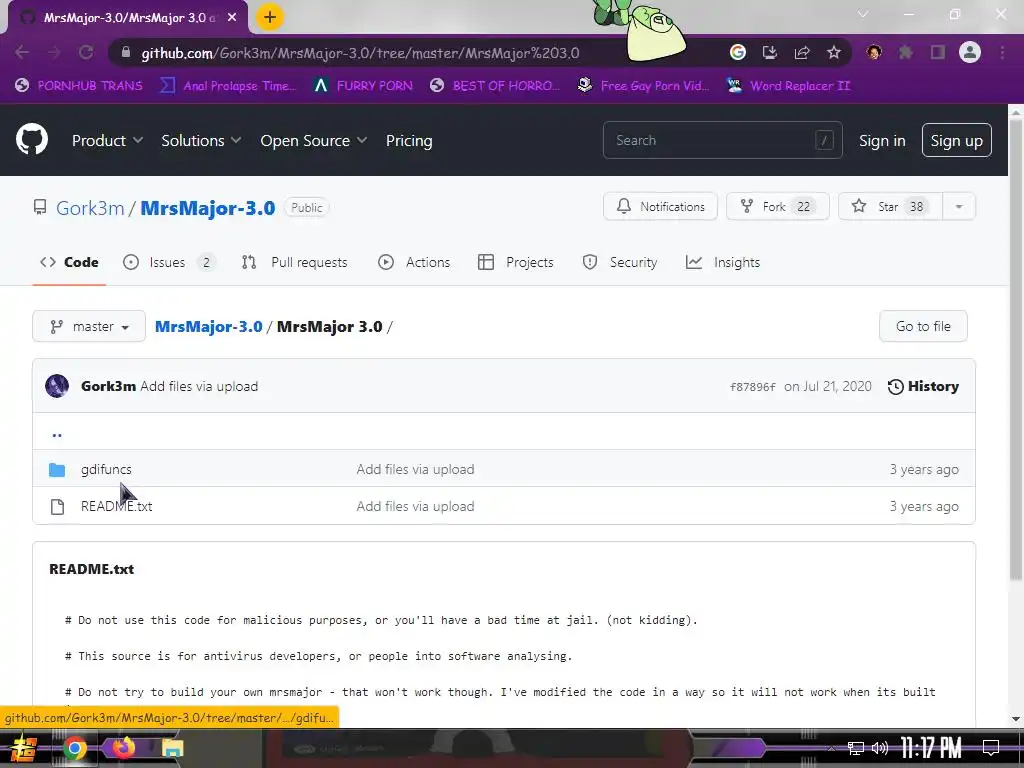1024x768 pixels.
Task: Click the Google icon in address bar
Action: pyautogui.click(x=737, y=52)
